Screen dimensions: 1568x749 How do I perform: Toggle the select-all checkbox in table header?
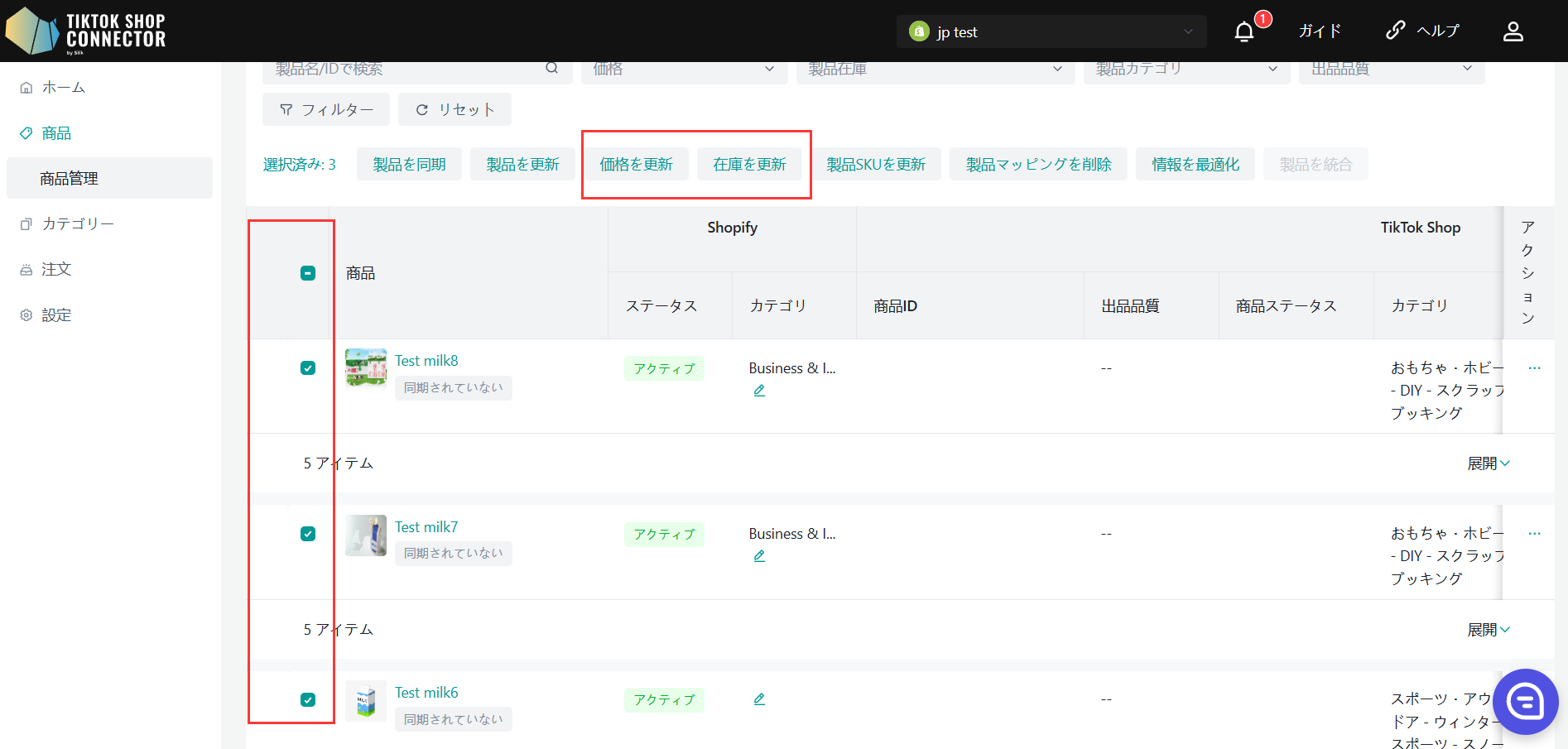(308, 273)
